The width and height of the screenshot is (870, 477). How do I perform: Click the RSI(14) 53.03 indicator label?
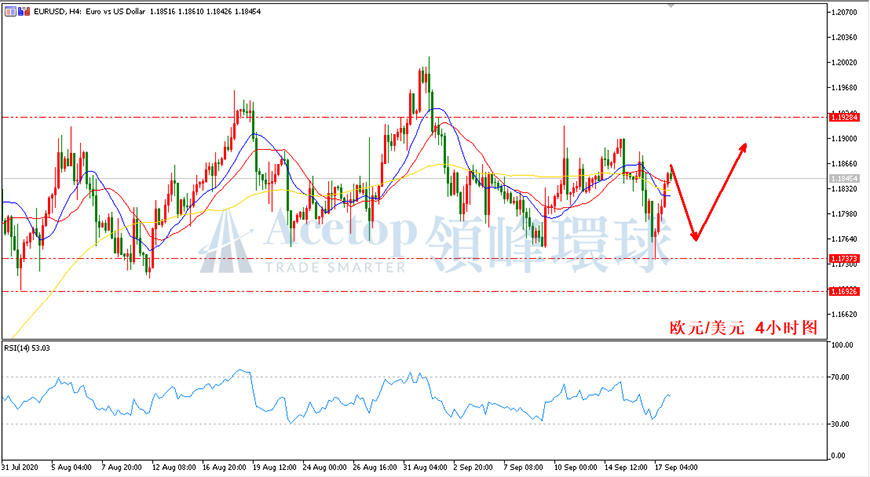click(x=27, y=348)
